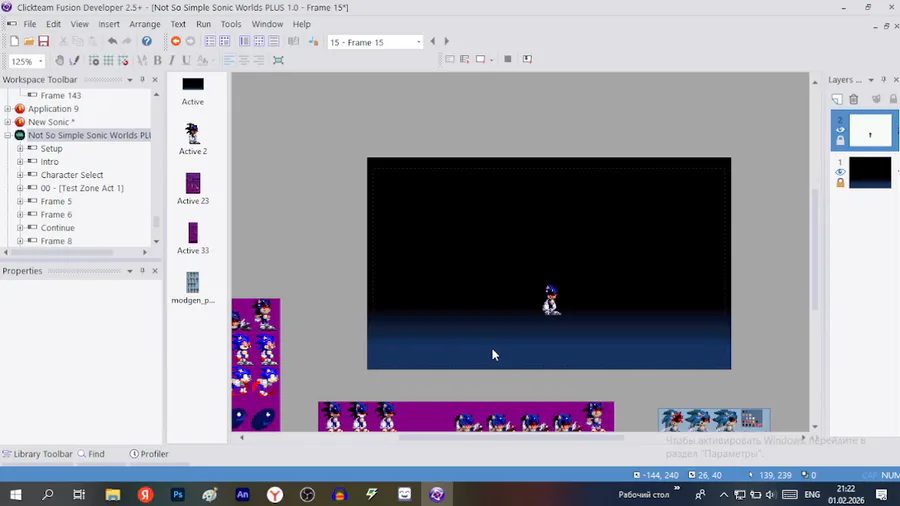Click the music-note icon left of frame dropdown
Viewport: 900px width, 506px height.
[x=313, y=41]
